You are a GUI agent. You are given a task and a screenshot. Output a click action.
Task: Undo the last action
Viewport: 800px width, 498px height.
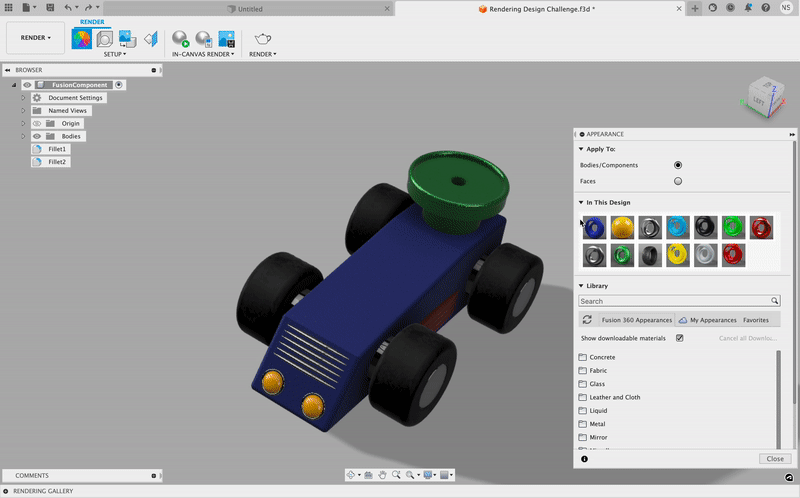68,8
